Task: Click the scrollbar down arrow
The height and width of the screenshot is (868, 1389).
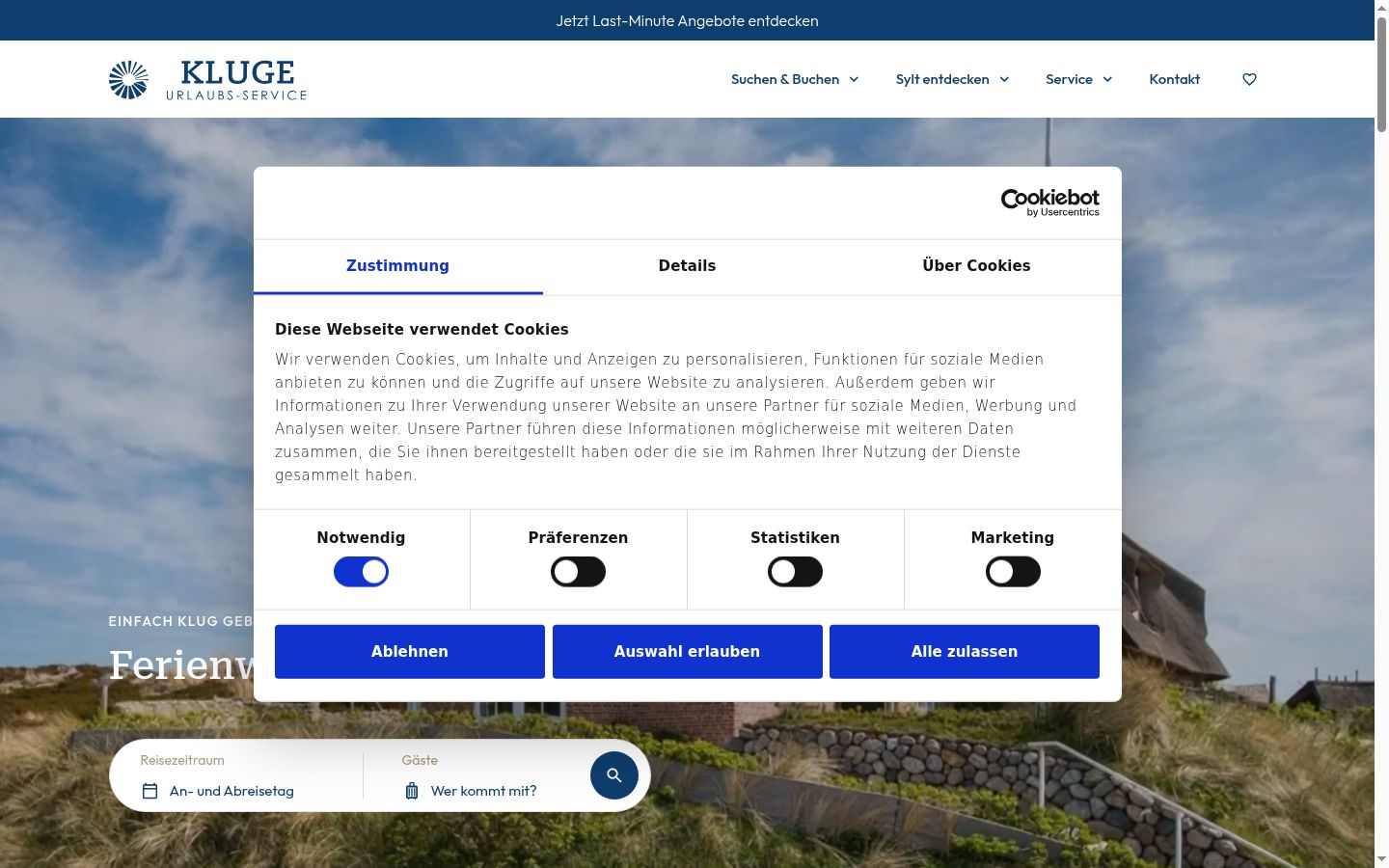Action: (x=1381, y=858)
